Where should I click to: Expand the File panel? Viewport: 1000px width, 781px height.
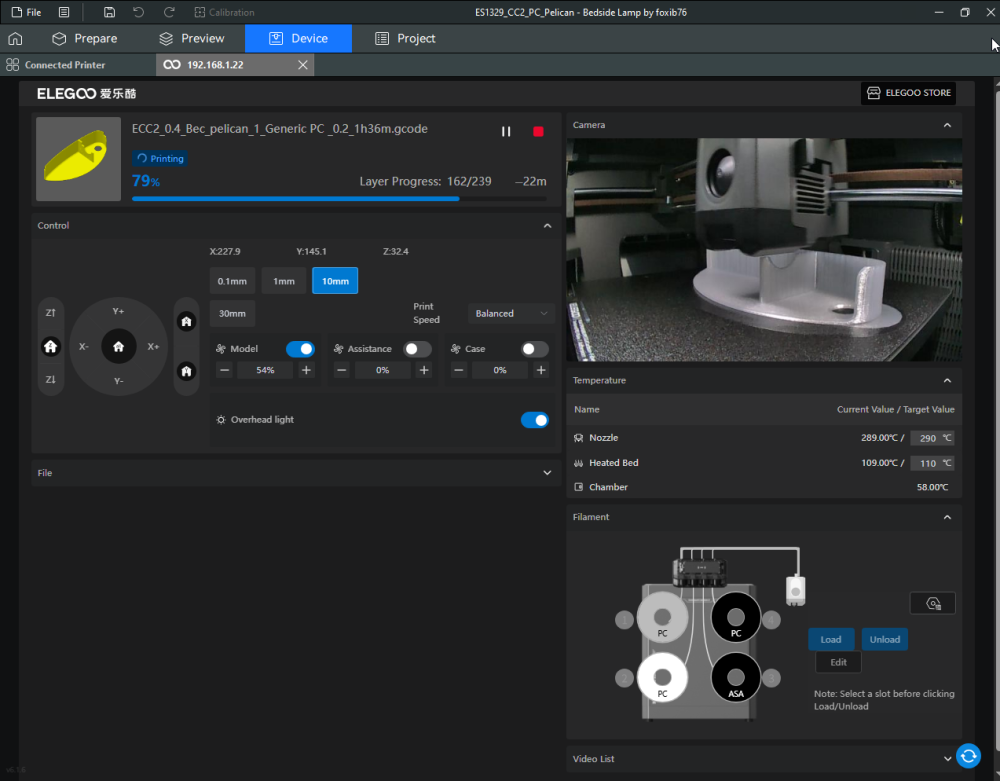click(x=546, y=473)
